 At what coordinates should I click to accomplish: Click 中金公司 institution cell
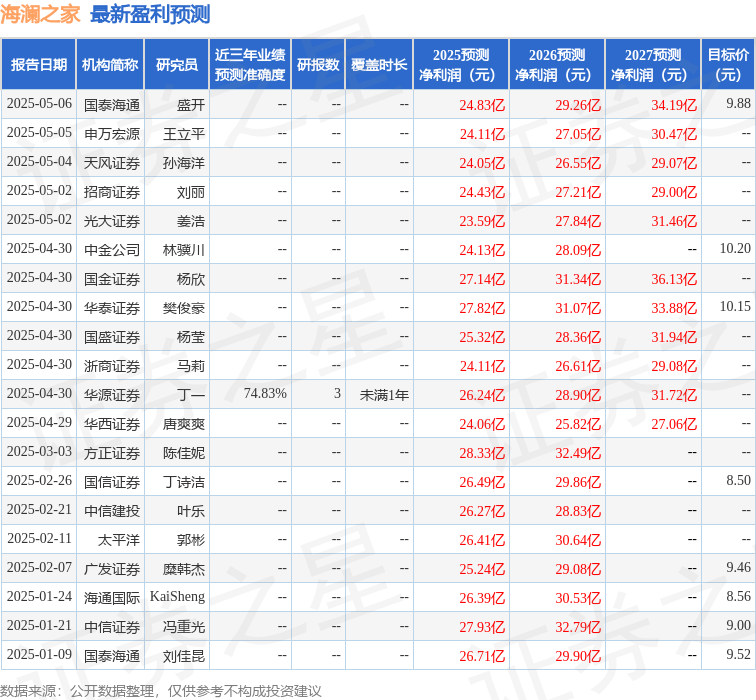112,250
